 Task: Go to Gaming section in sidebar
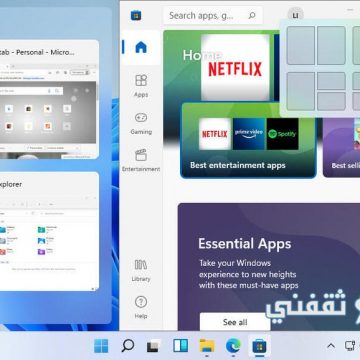coord(141,123)
